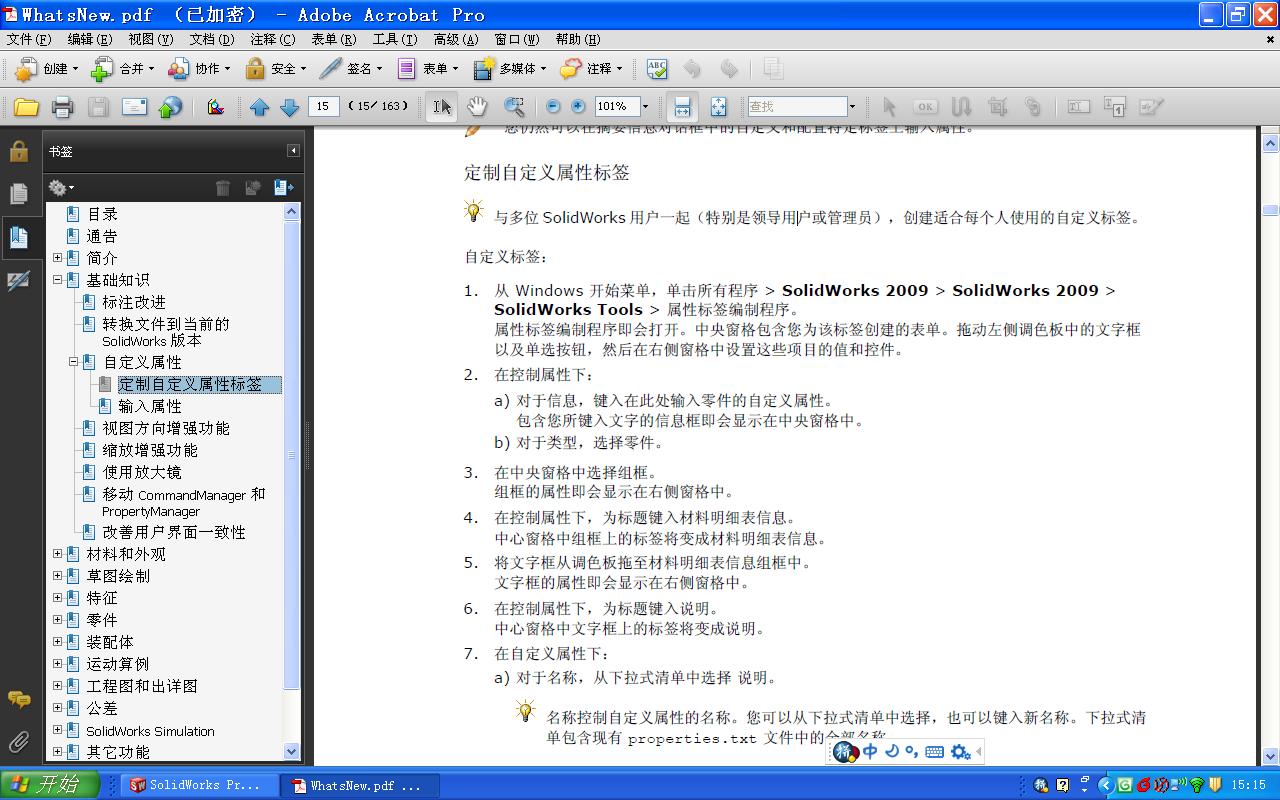Select the 工程图和出详图 bookmark

click(x=142, y=686)
